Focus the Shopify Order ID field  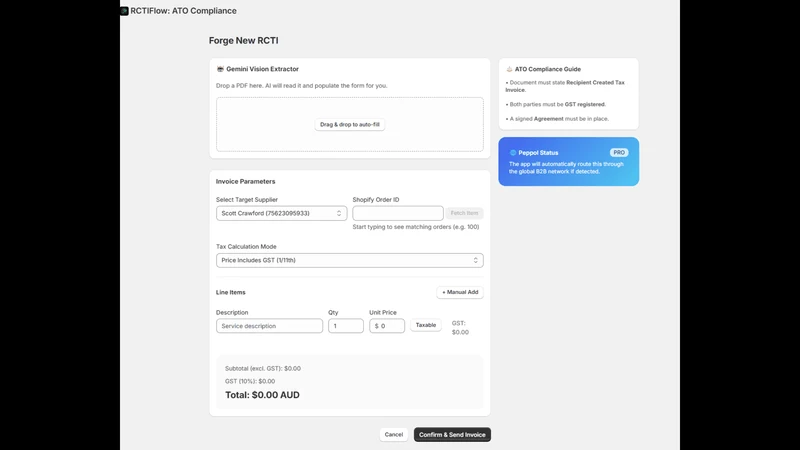[397, 213]
